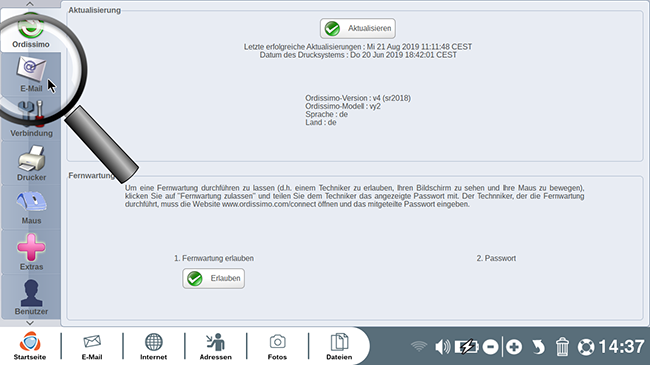Go to Startseite in the taskbar
Image resolution: width=650 pixels, height=365 pixels.
(x=30, y=346)
